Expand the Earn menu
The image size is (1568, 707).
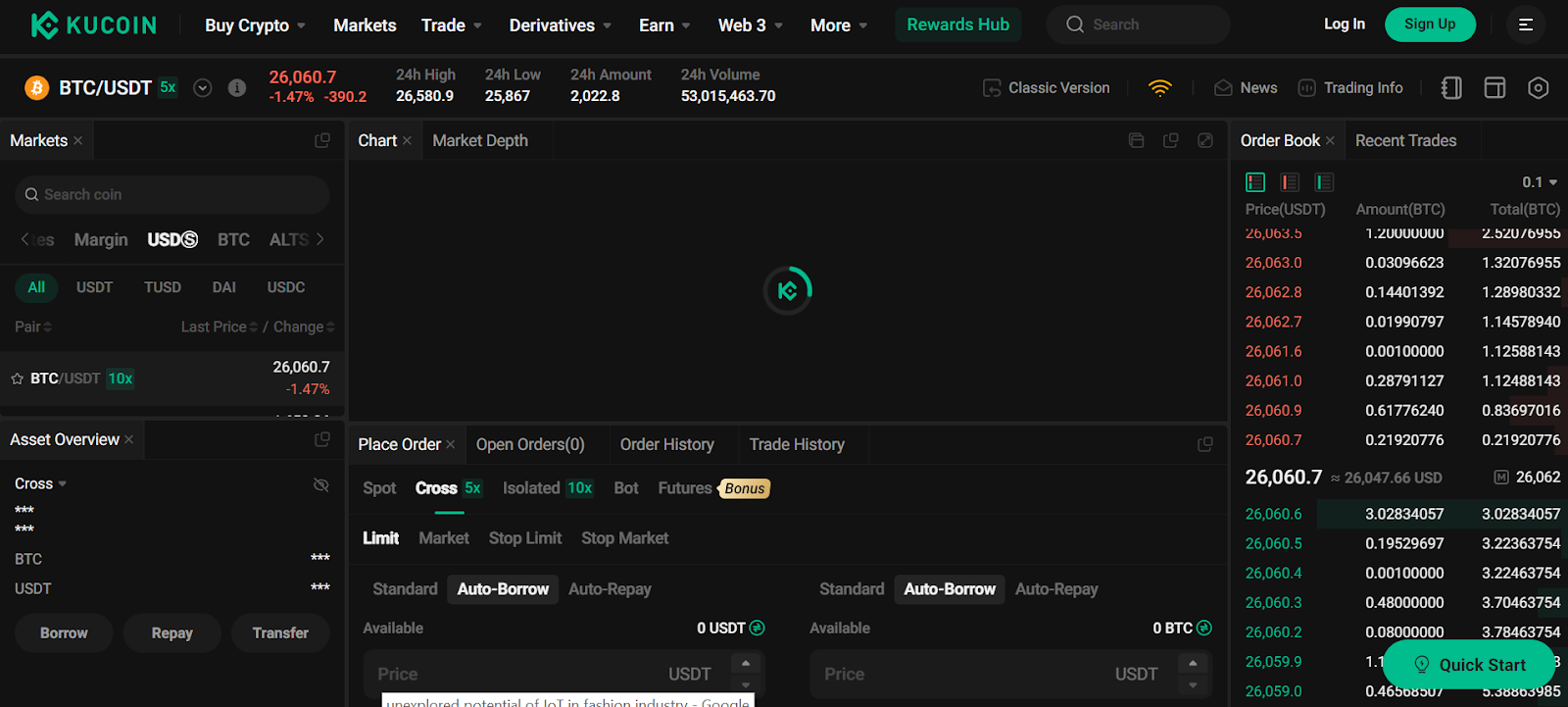point(664,25)
